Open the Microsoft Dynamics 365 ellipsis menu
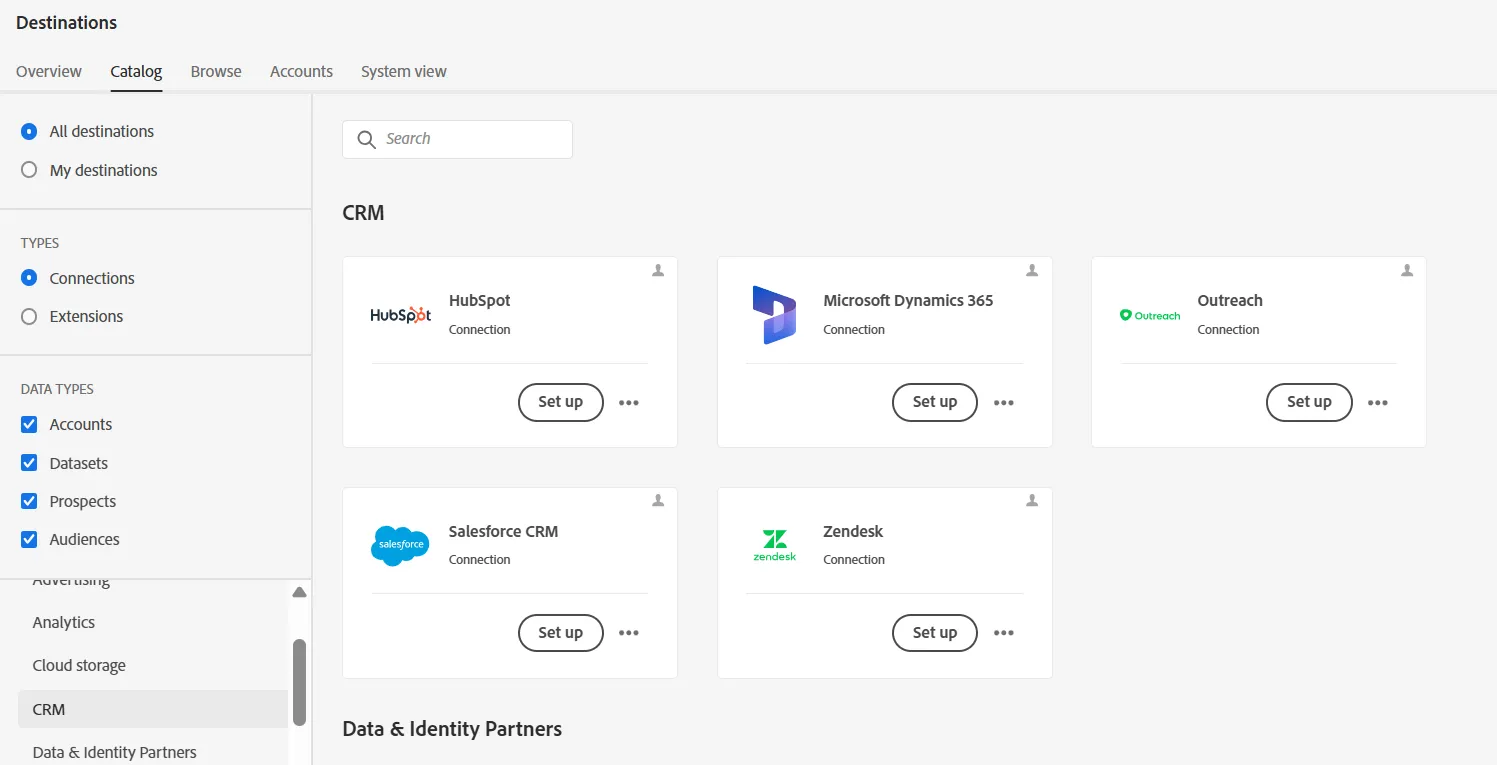The height and width of the screenshot is (765, 1497). click(1003, 402)
